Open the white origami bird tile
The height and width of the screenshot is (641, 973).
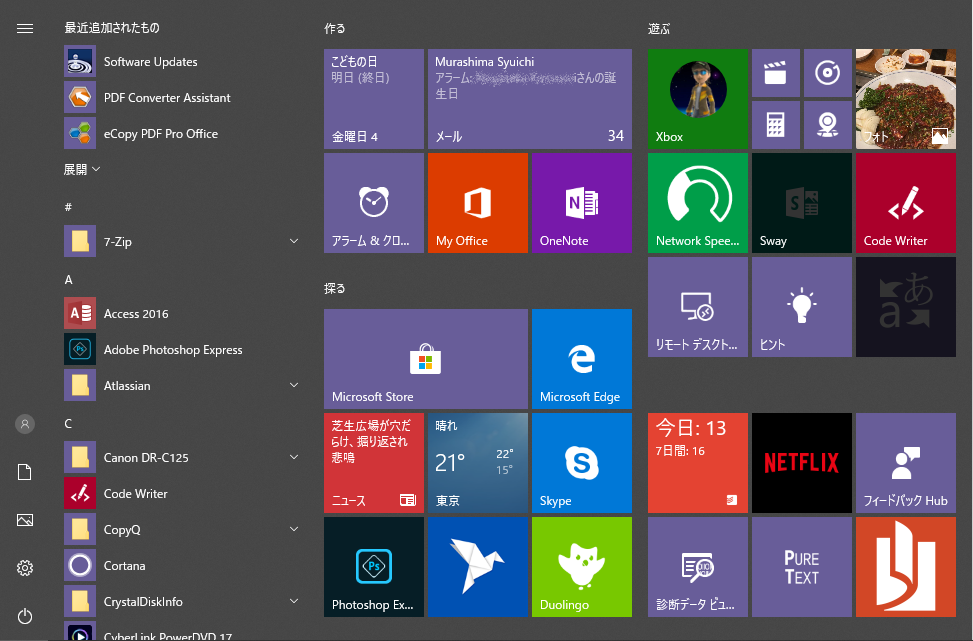478,567
